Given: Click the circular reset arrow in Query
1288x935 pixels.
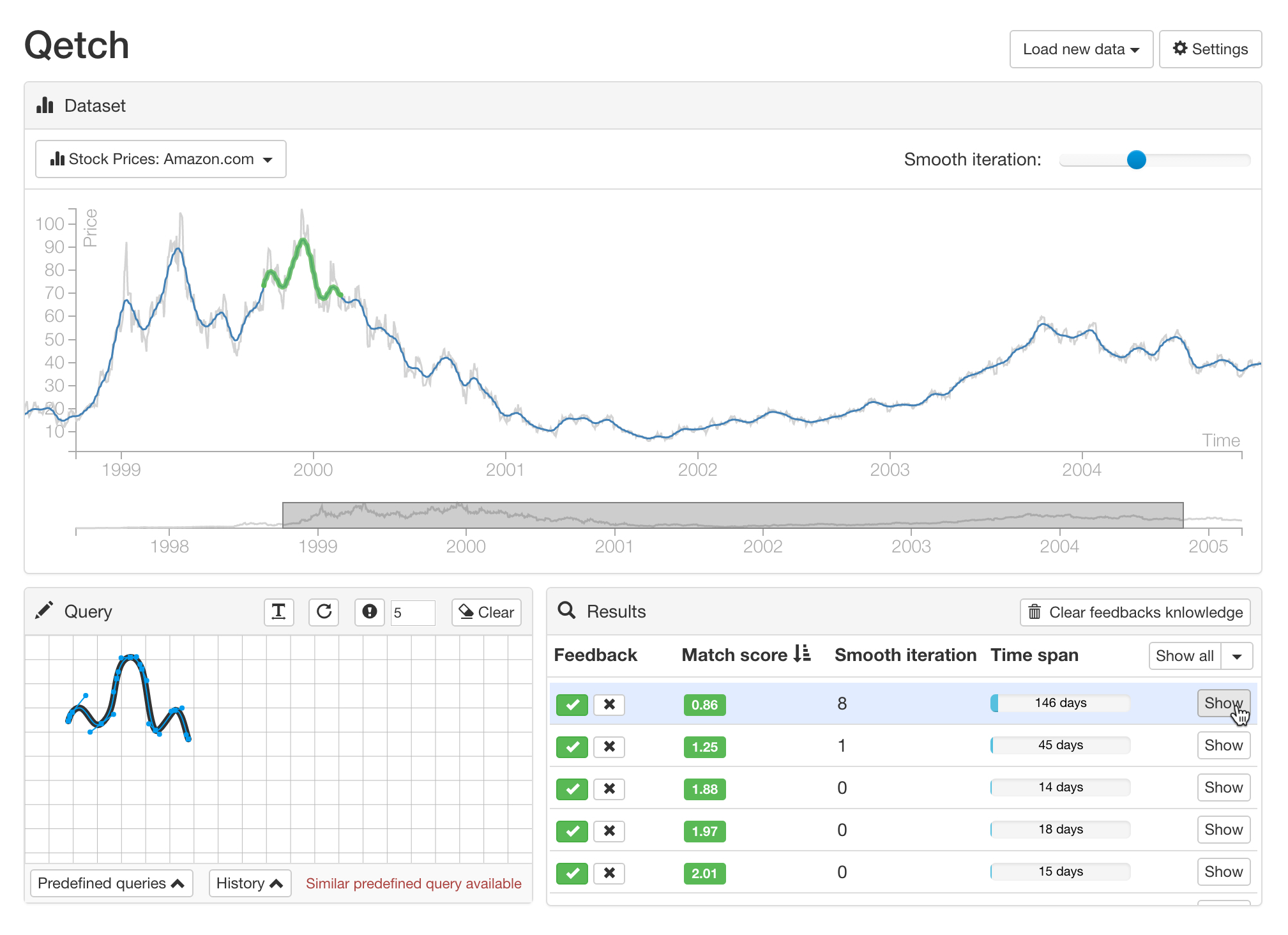Looking at the screenshot, I should pyautogui.click(x=324, y=612).
